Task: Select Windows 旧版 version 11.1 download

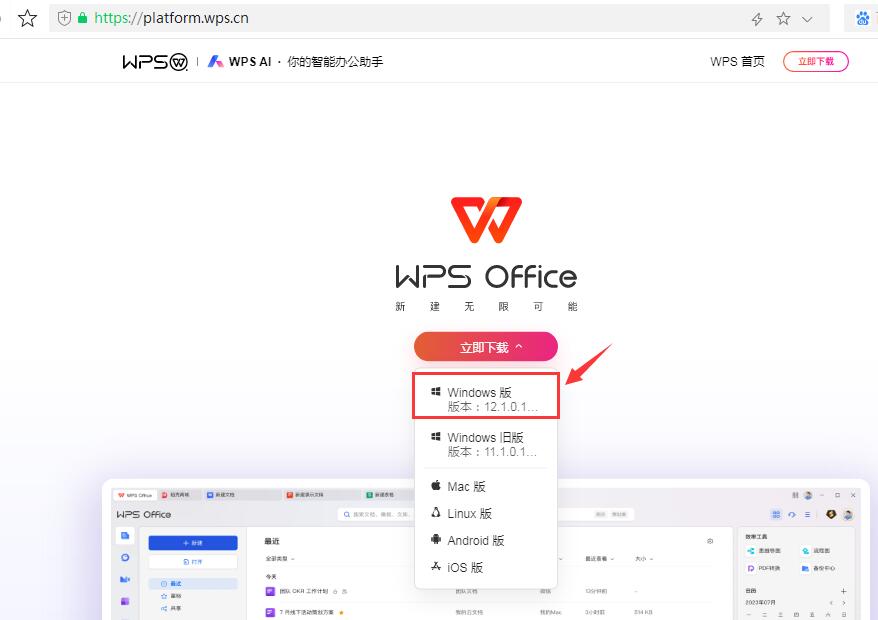Action: point(486,444)
